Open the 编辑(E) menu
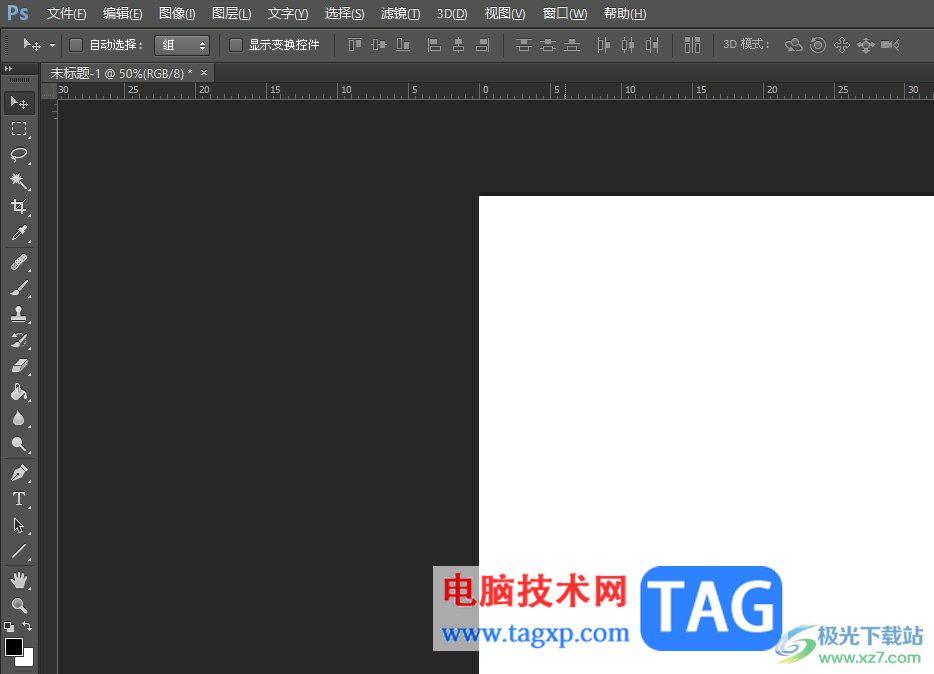934x674 pixels. 122,13
